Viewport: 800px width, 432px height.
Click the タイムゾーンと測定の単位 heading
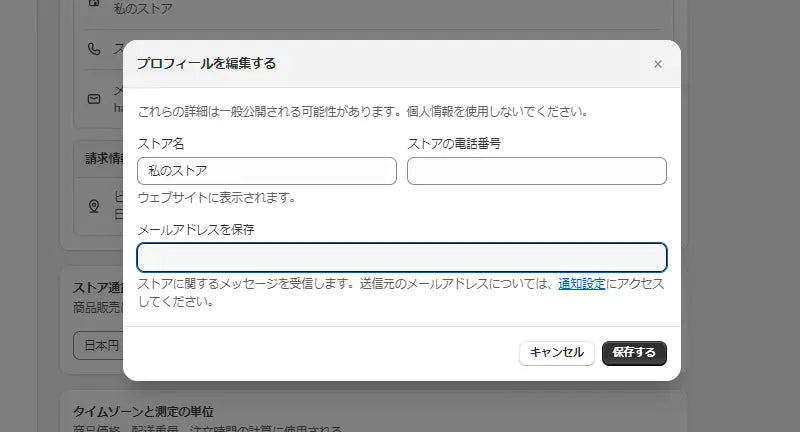point(143,411)
